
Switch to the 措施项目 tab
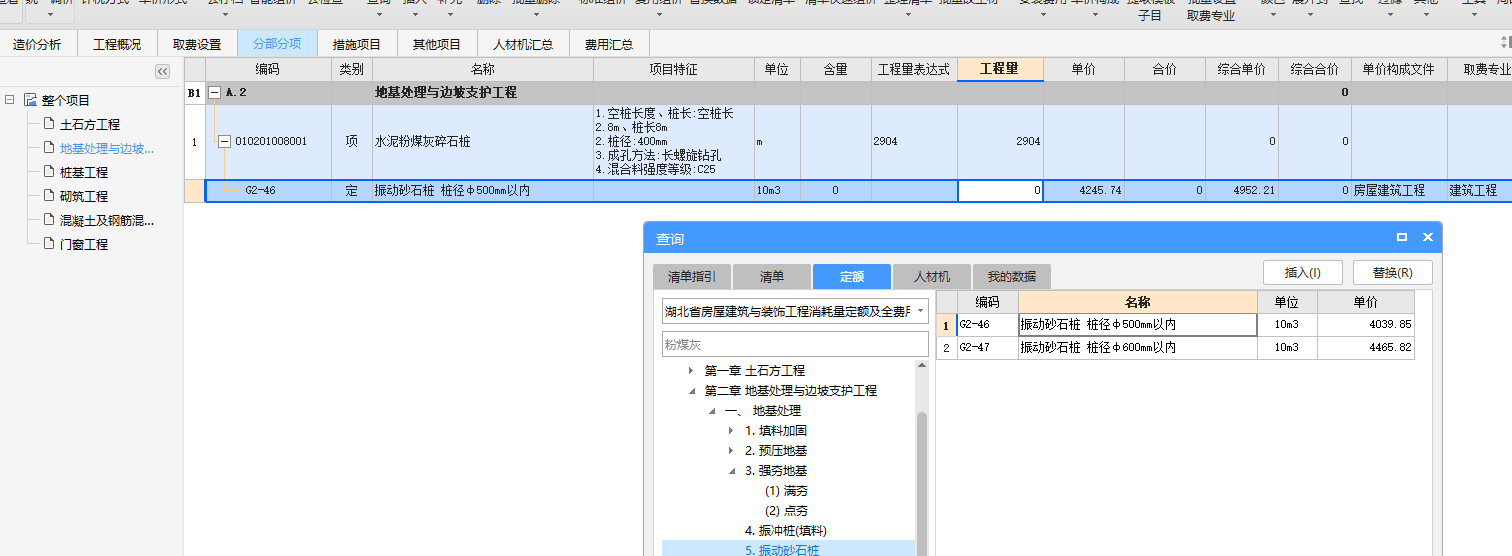(x=357, y=44)
